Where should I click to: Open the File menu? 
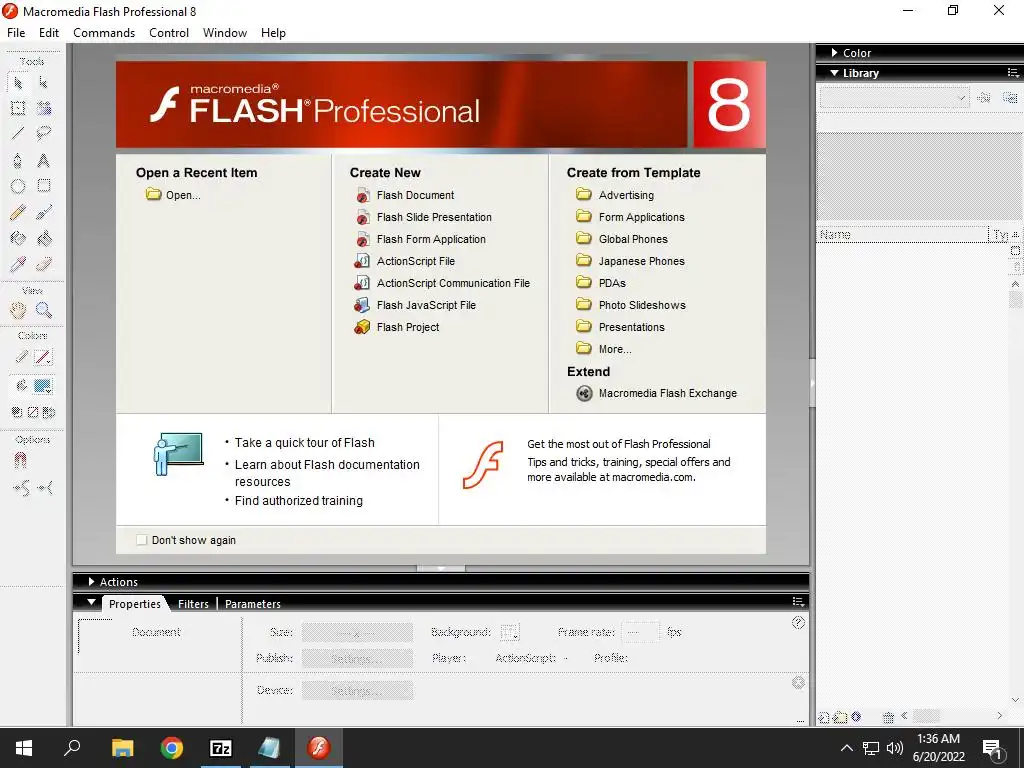tap(16, 33)
